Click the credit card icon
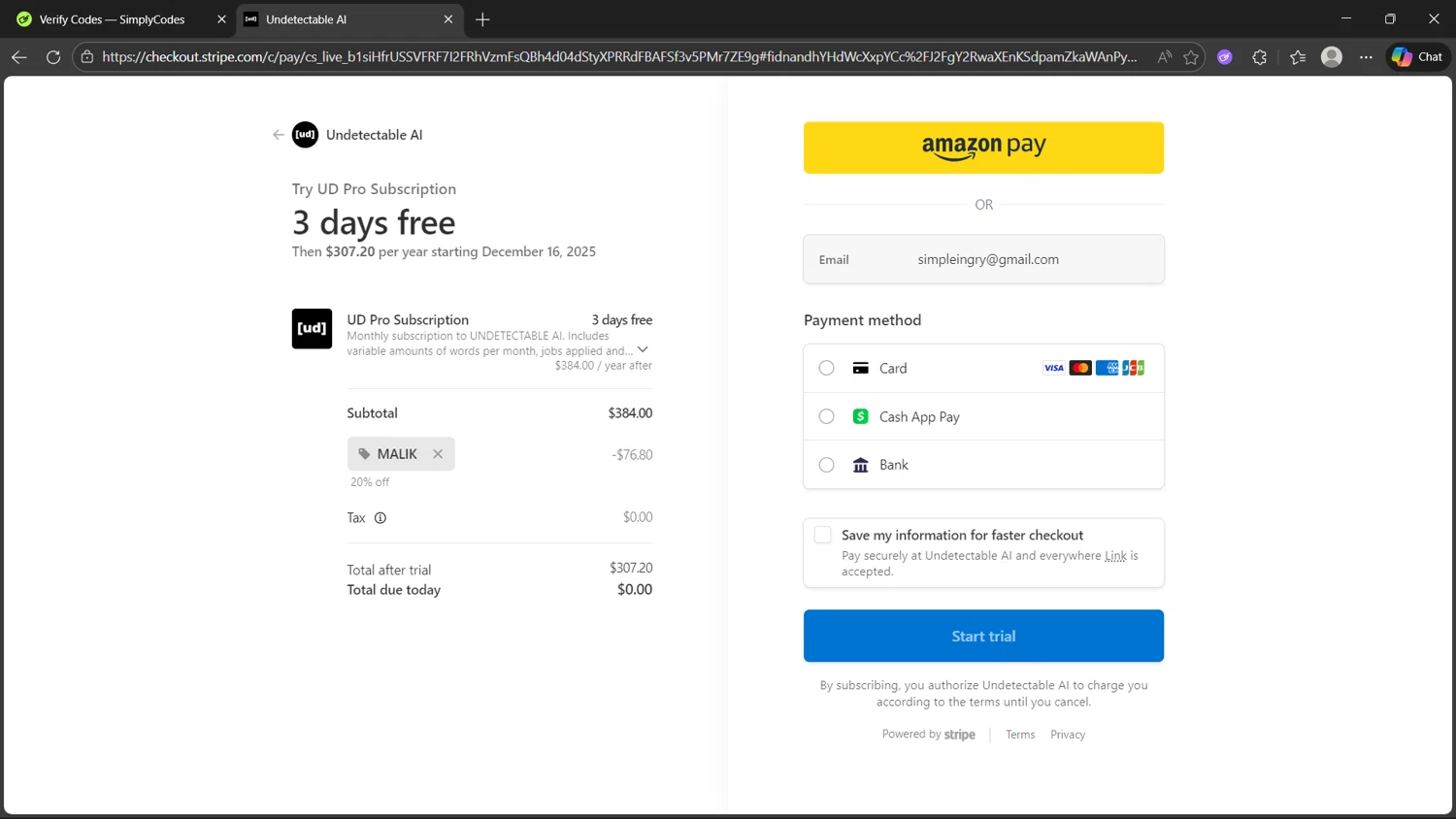 tap(860, 368)
